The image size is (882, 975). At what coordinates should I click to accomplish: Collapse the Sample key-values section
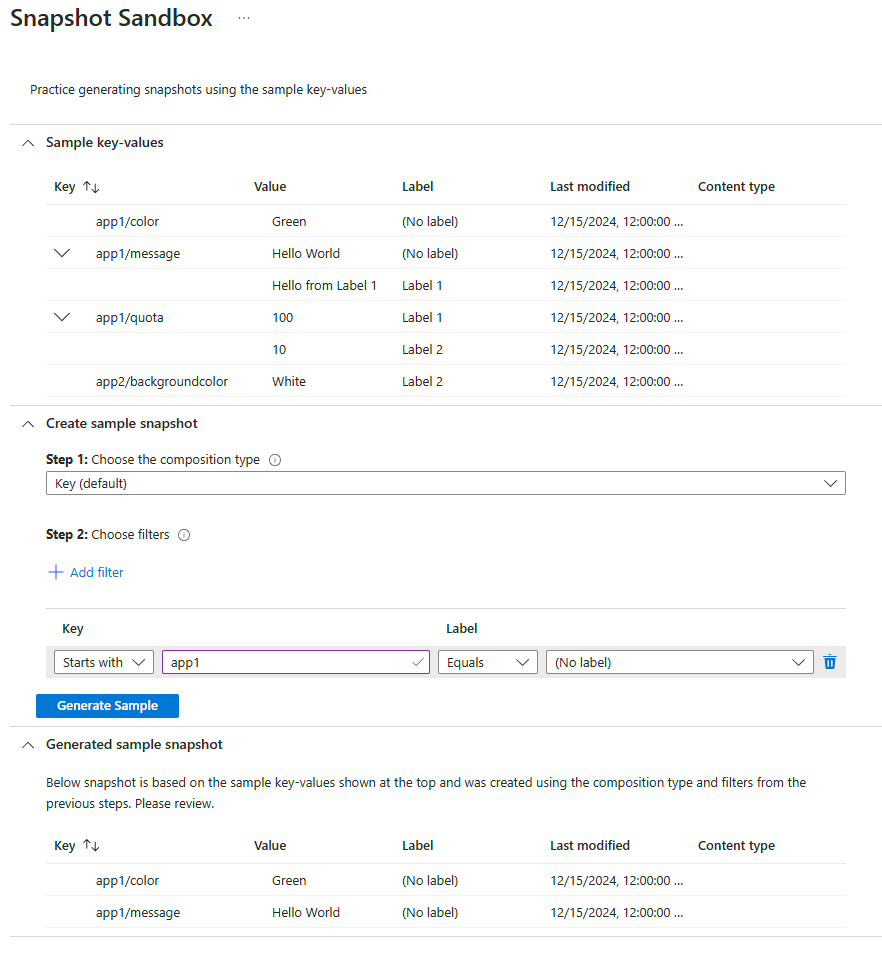(x=28, y=143)
